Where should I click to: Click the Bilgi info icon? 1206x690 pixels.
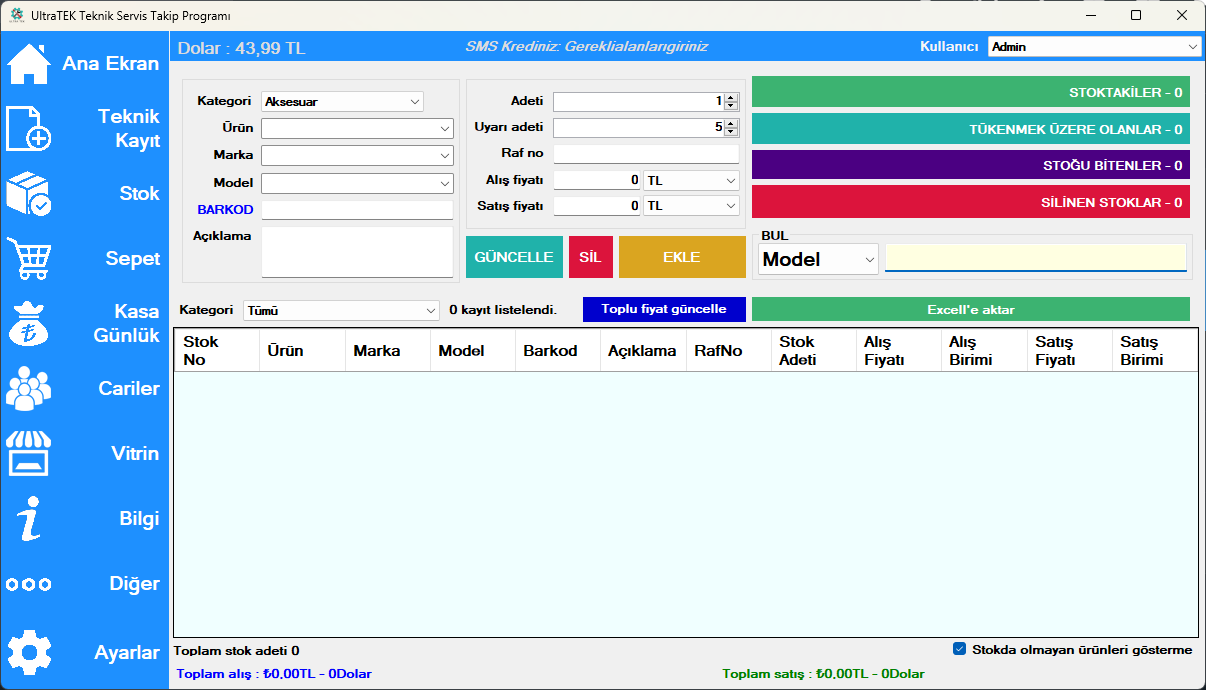click(x=29, y=519)
